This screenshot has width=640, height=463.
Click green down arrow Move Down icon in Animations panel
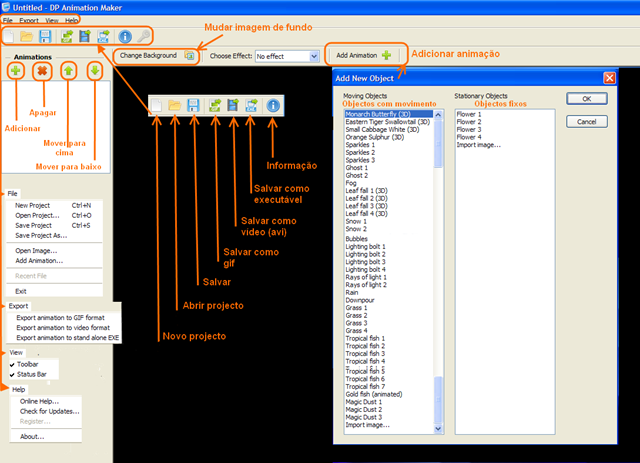pyautogui.click(x=95, y=71)
